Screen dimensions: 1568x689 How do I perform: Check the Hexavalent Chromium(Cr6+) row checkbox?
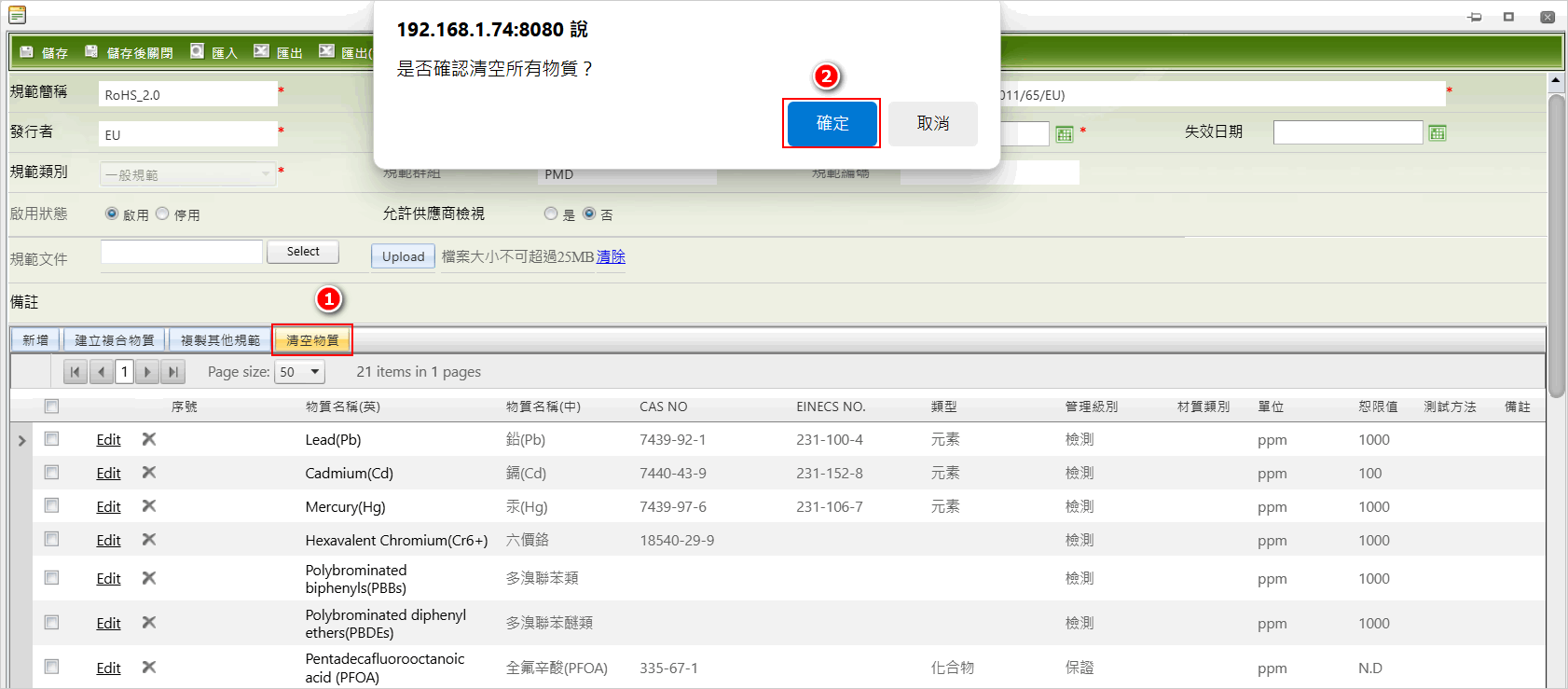click(x=51, y=540)
